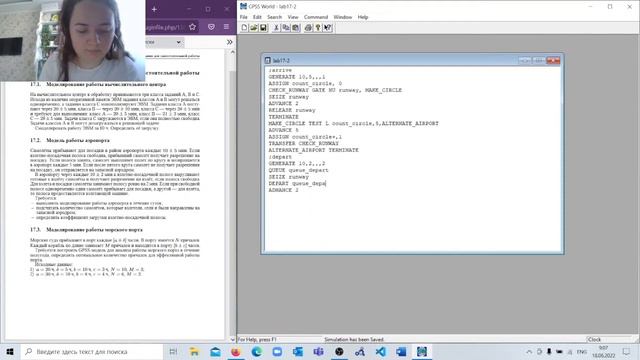Click the 'QUEUE queue_depart' code line
The height and width of the screenshot is (360, 640).
[298, 170]
